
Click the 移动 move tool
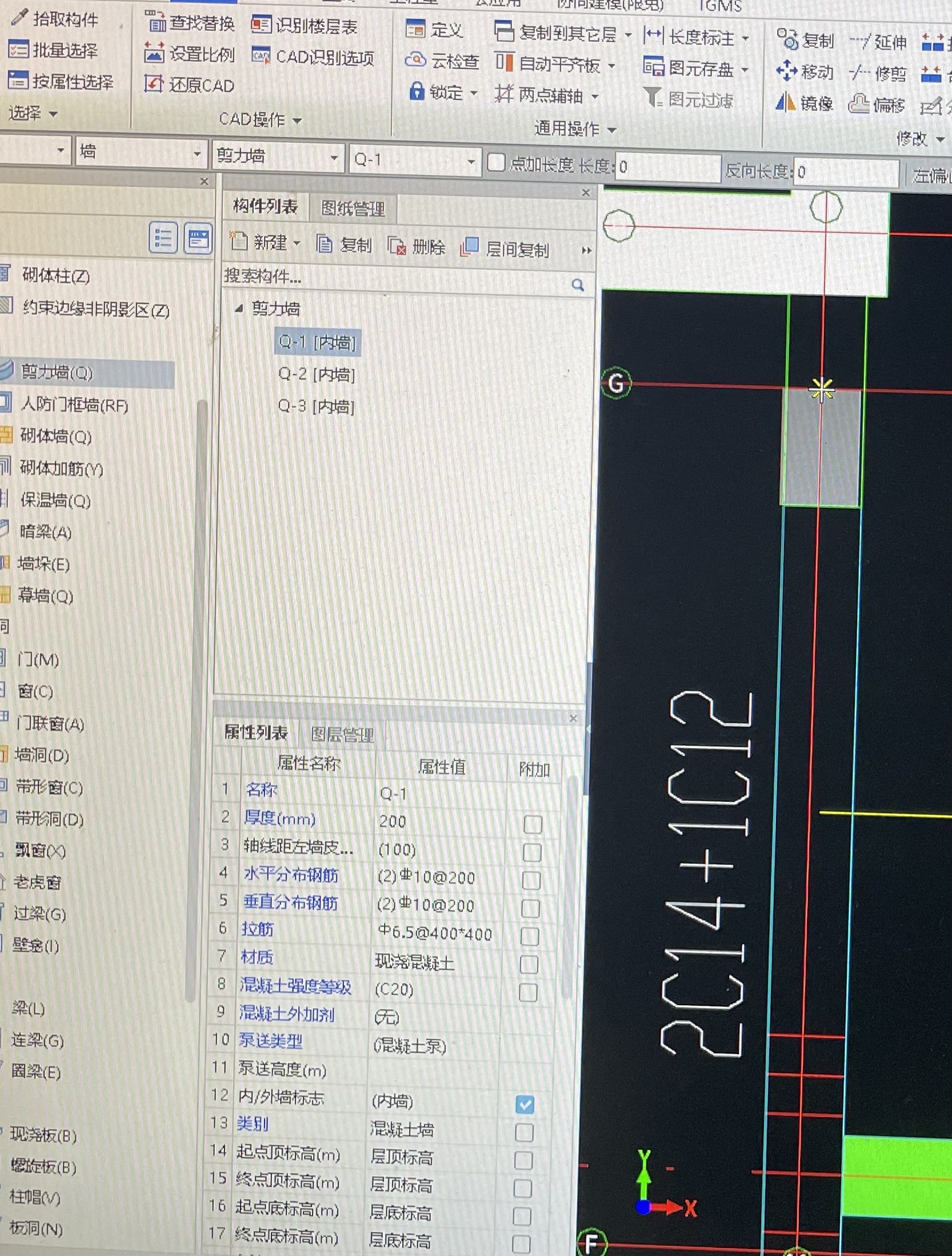[x=805, y=72]
